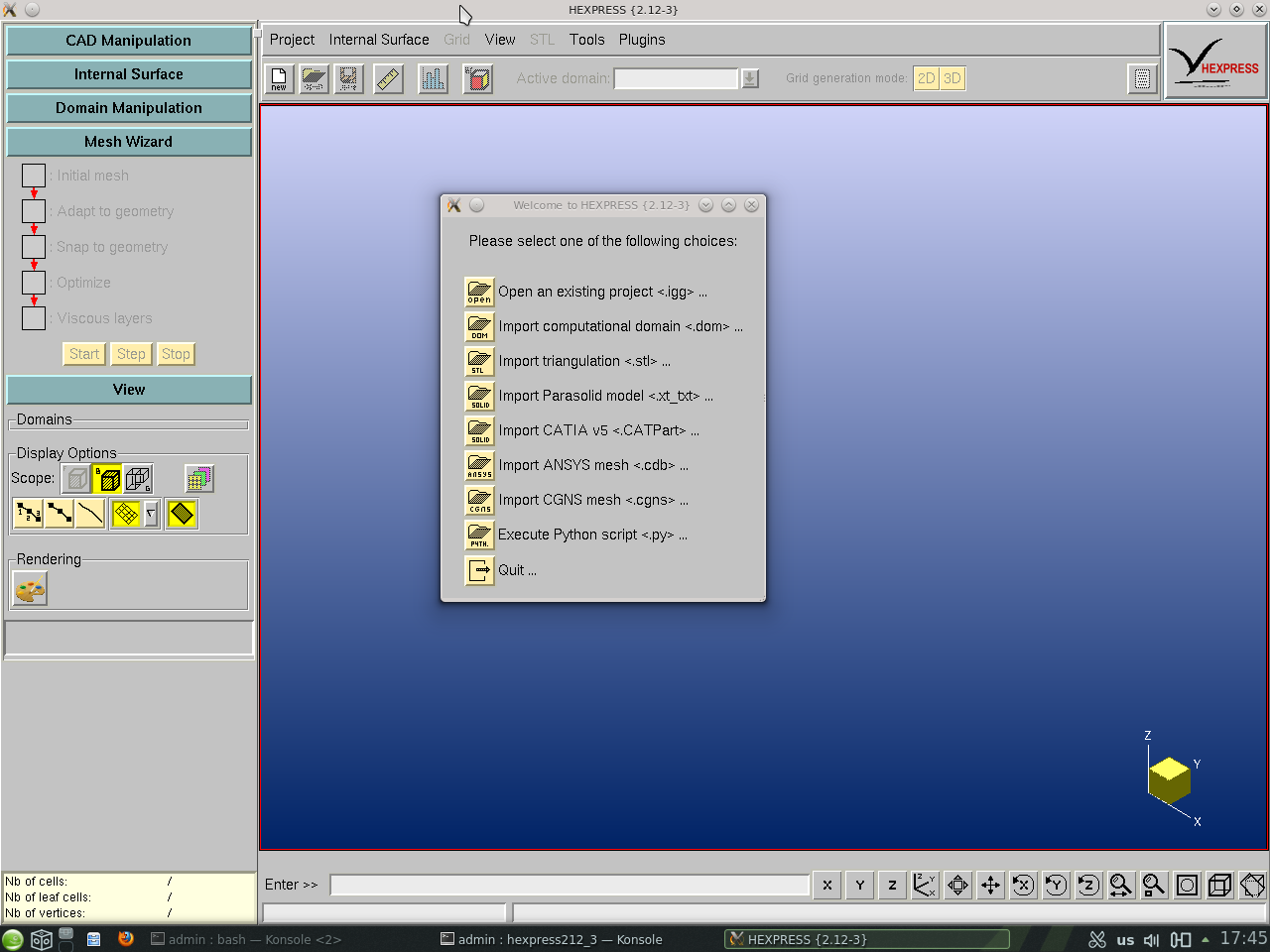
Task: Open the Active domain dropdown arrow
Action: (x=750, y=78)
